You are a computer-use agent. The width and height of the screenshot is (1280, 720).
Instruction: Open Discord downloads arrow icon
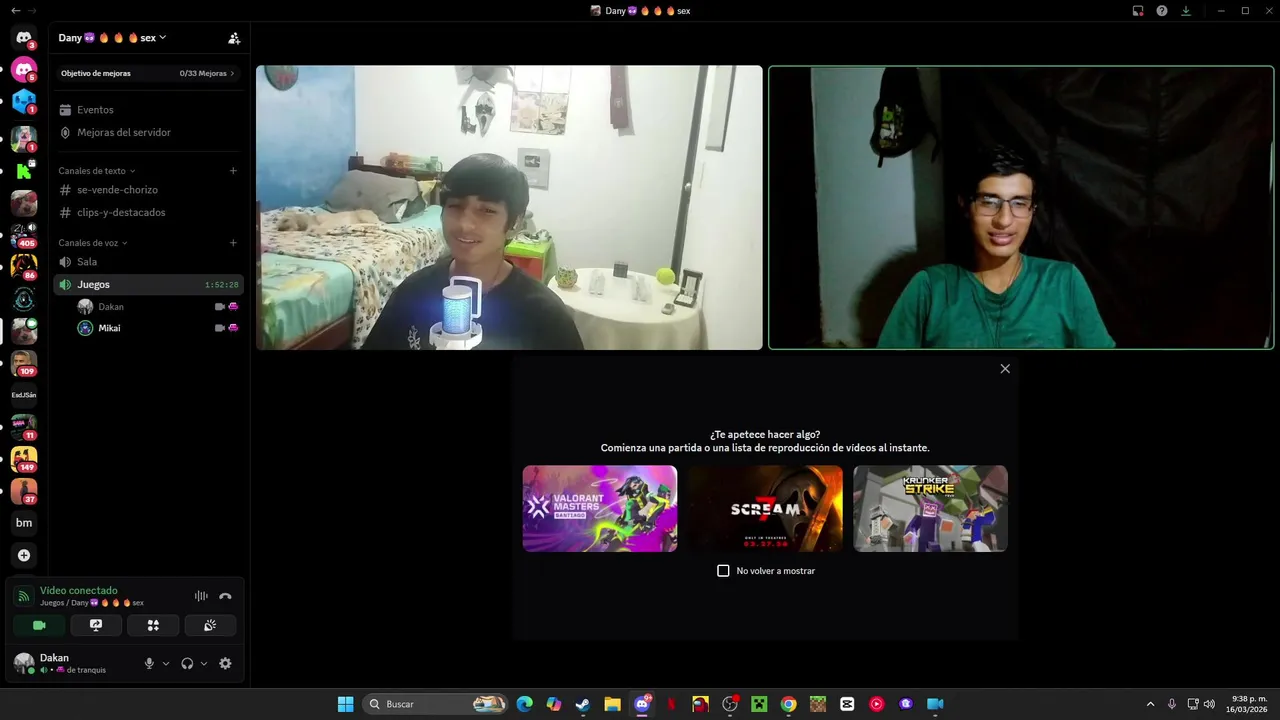tap(1186, 11)
